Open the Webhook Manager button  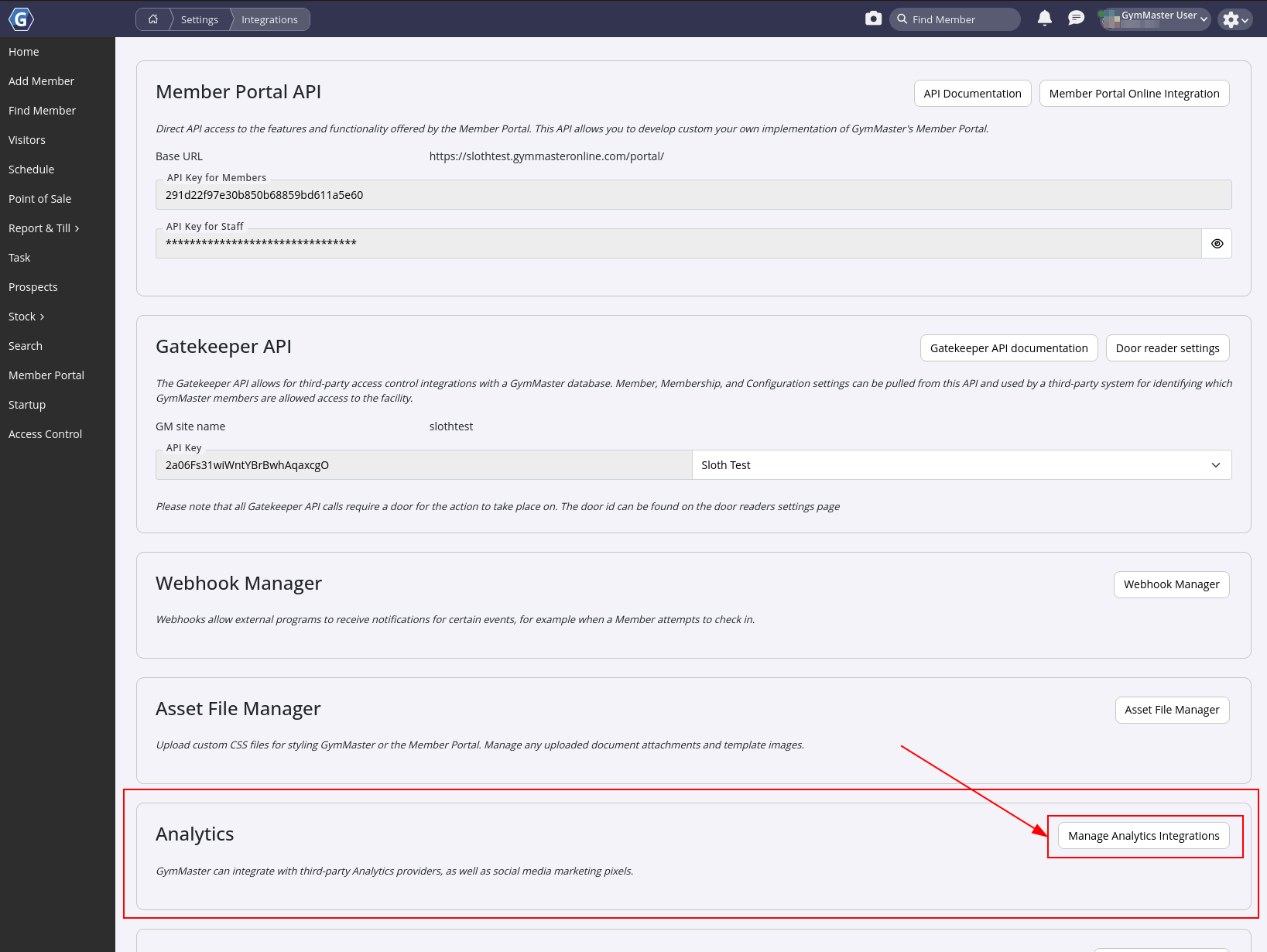point(1171,584)
